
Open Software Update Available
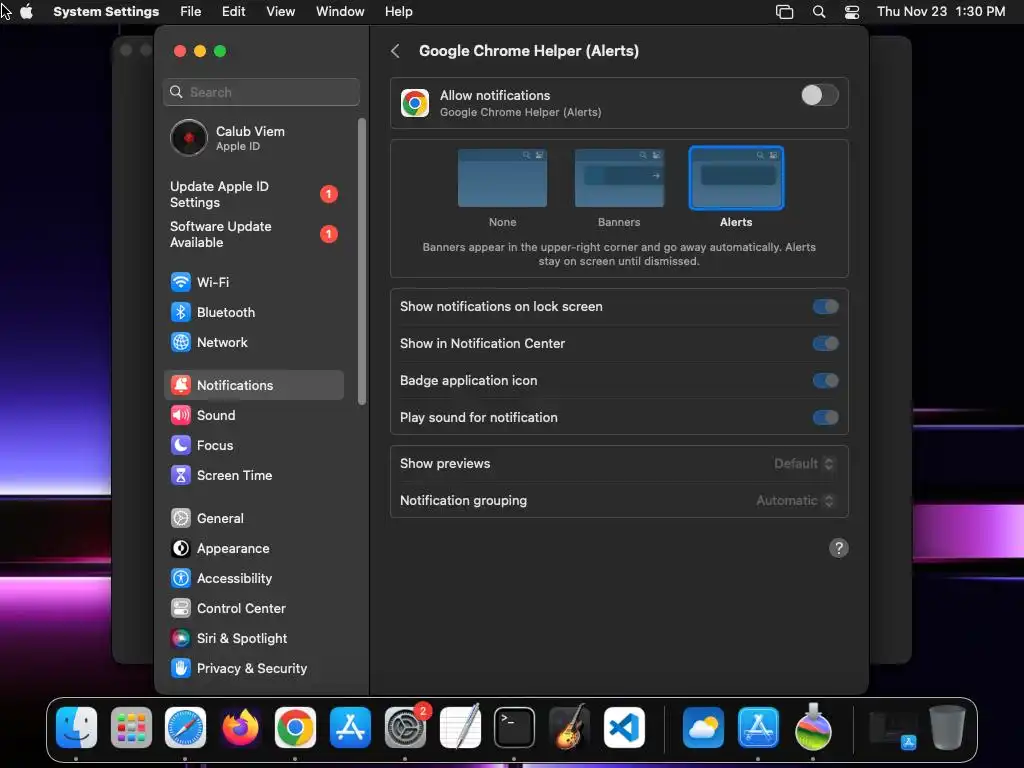(253, 234)
